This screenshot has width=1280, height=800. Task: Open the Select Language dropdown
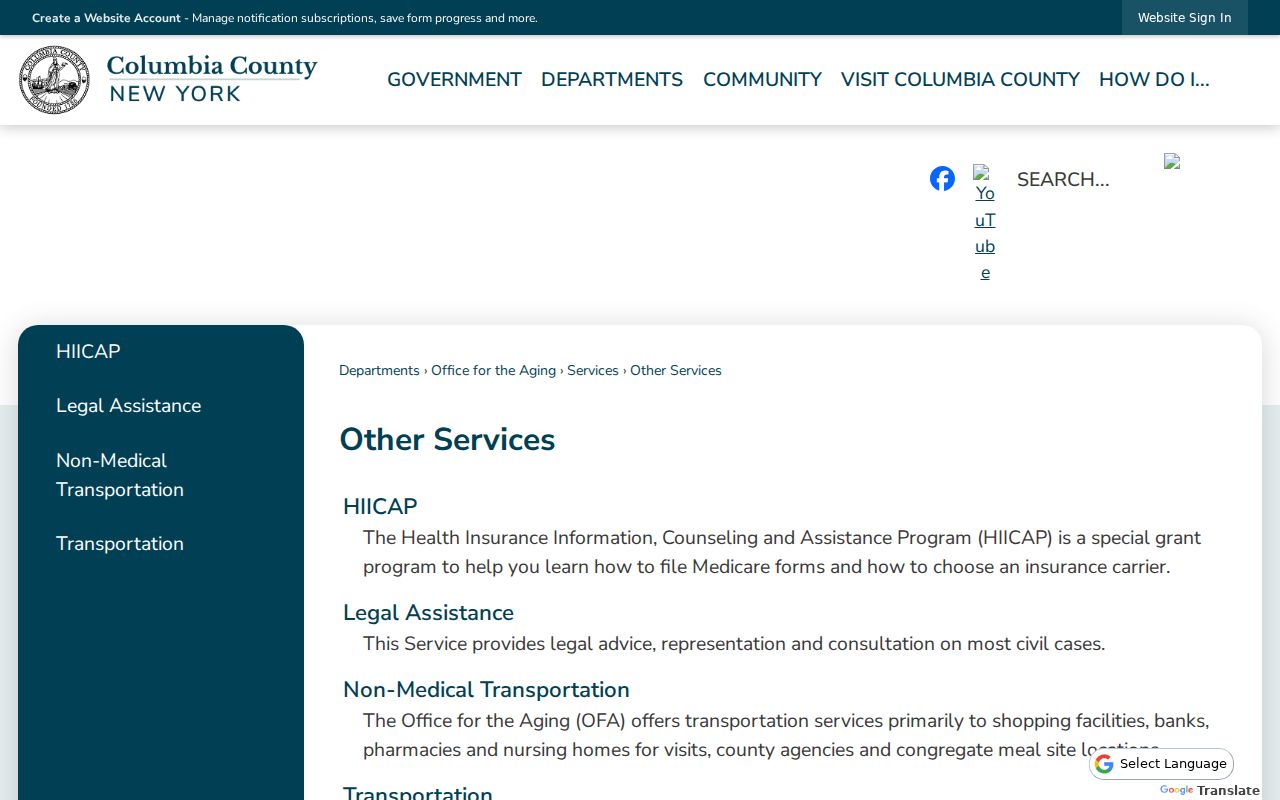1162,764
